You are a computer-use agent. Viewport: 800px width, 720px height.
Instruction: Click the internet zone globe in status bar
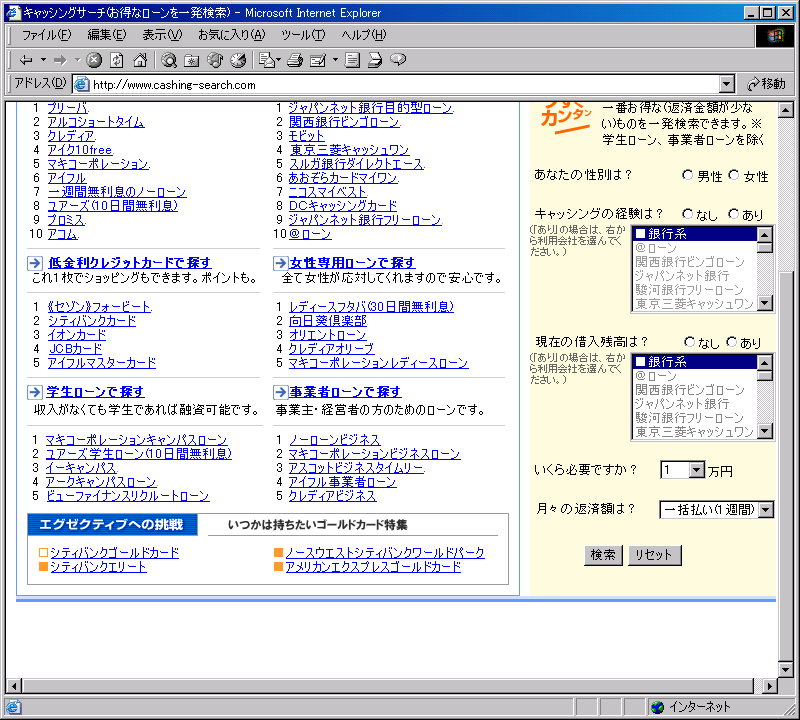pyautogui.click(x=658, y=707)
